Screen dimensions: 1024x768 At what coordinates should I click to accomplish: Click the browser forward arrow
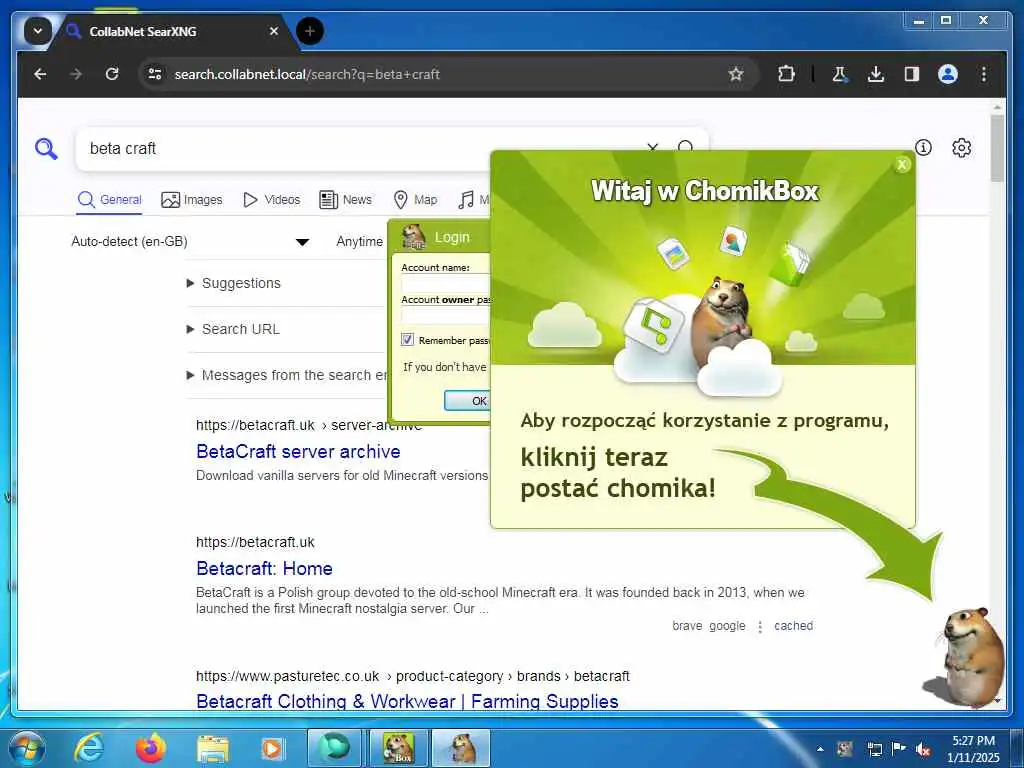(76, 74)
